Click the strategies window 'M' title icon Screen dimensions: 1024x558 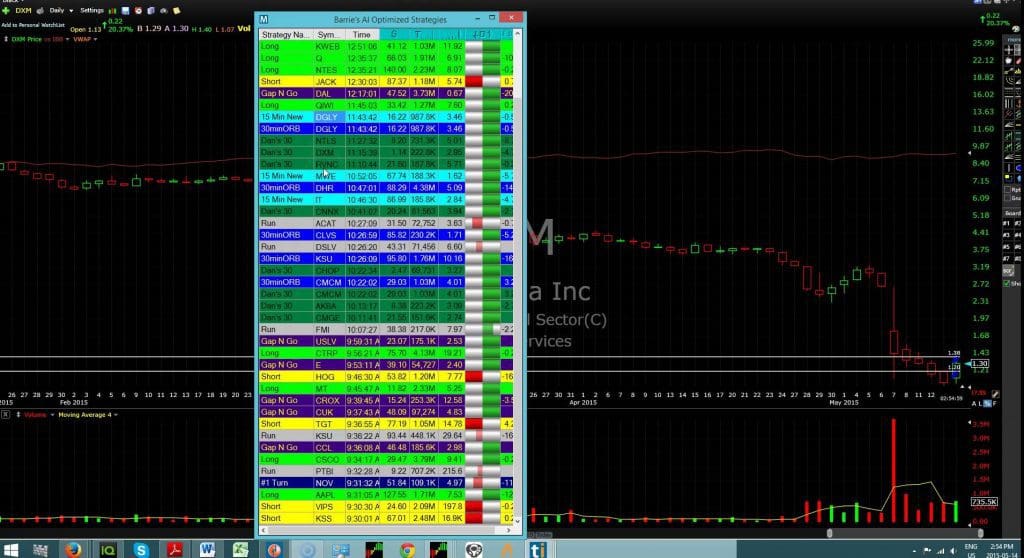[x=263, y=20]
